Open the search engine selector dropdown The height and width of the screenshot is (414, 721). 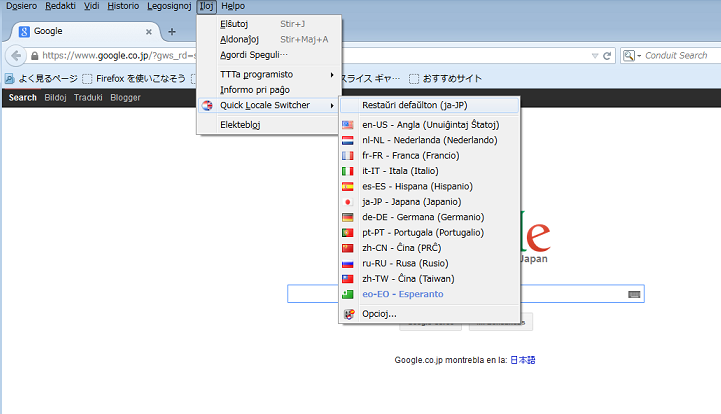coord(632,56)
